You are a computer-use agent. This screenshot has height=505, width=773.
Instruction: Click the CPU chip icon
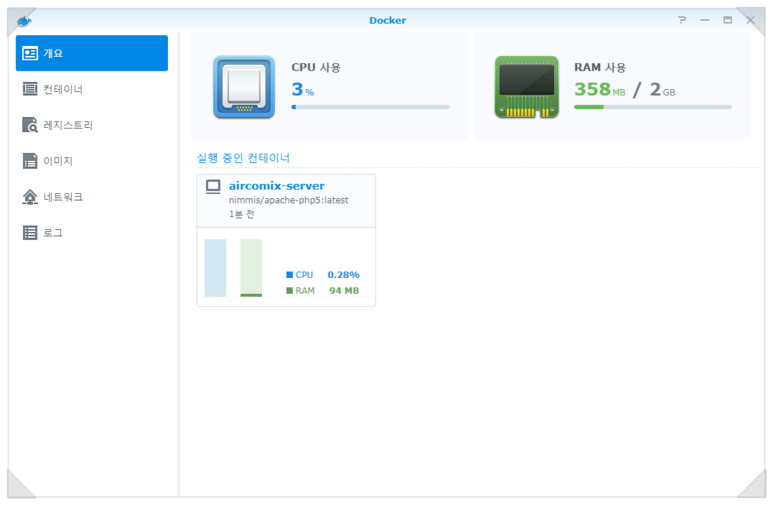tap(244, 87)
